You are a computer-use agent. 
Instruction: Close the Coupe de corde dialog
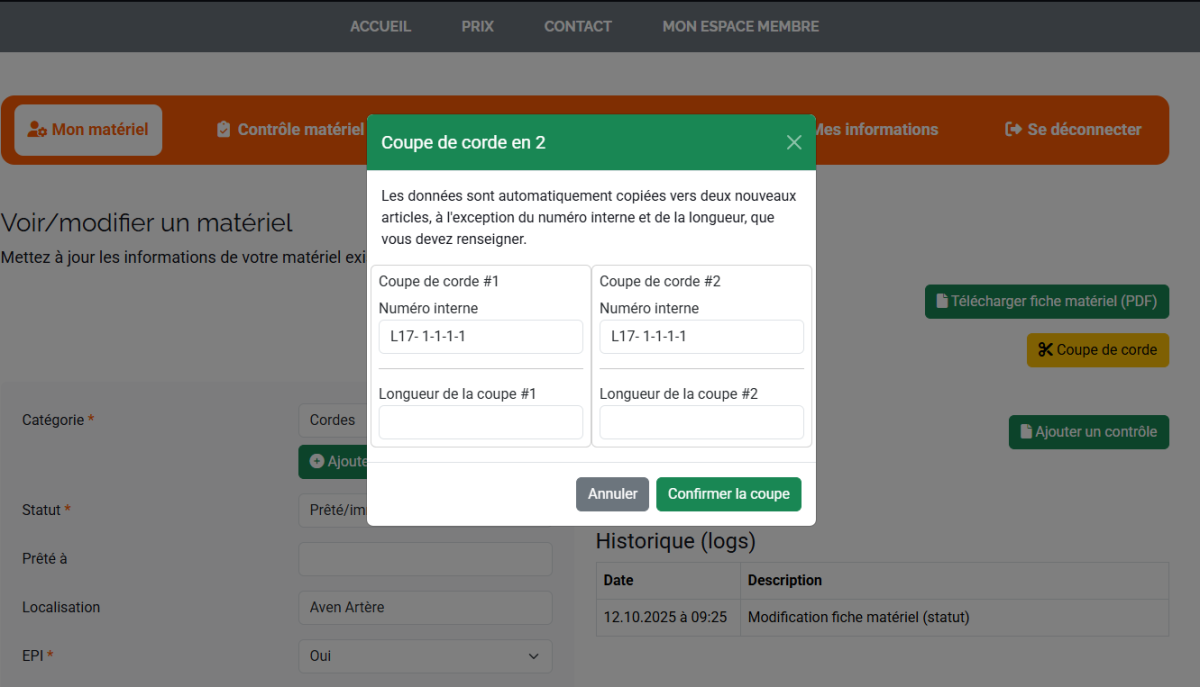(794, 142)
